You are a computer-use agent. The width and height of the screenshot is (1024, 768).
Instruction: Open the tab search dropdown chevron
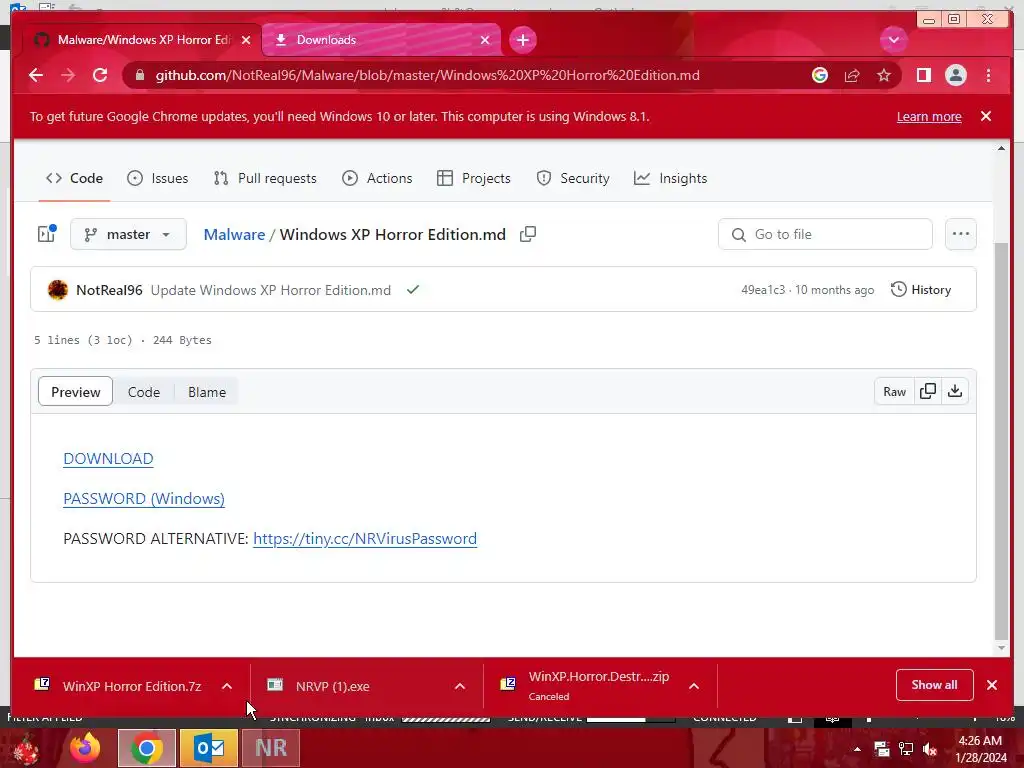893,40
